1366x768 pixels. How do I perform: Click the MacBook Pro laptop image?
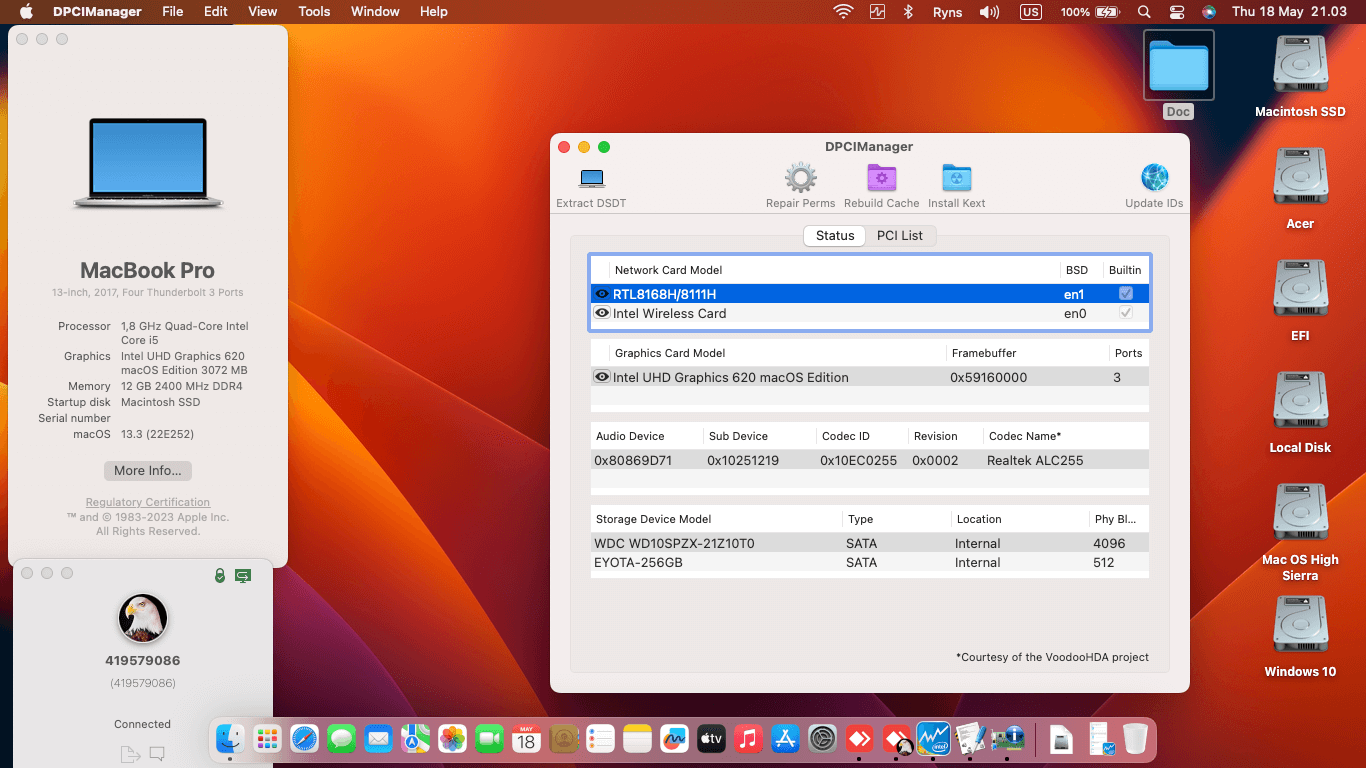click(148, 164)
